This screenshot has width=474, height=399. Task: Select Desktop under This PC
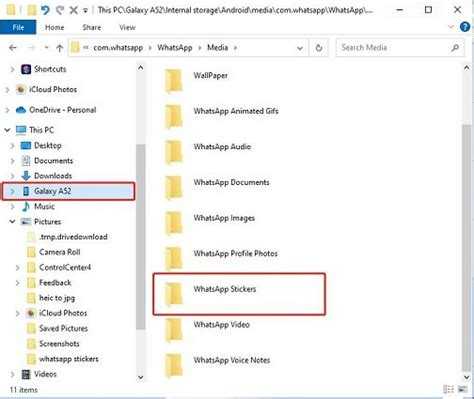[48, 146]
